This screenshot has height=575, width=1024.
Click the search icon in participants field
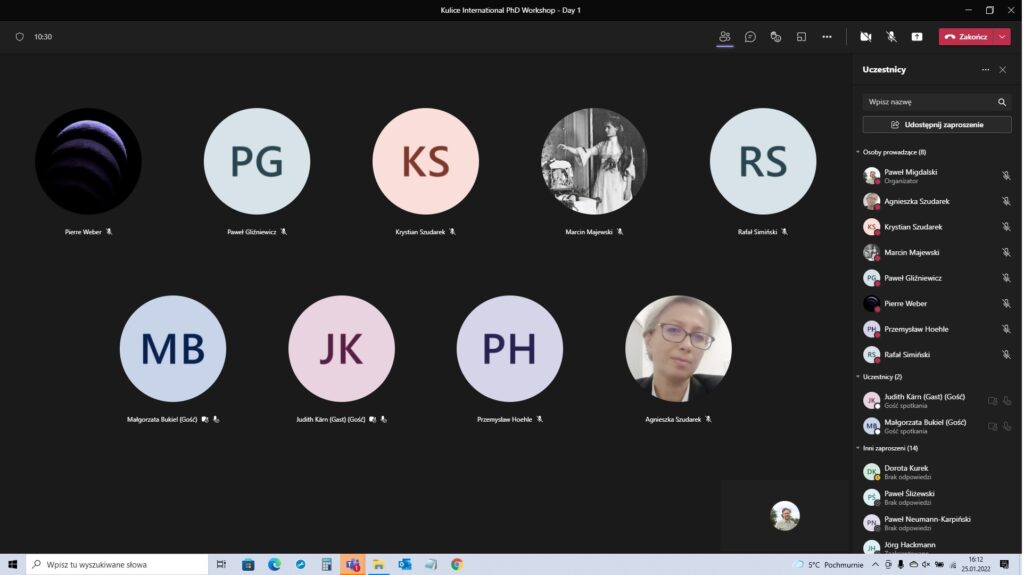[1002, 102]
